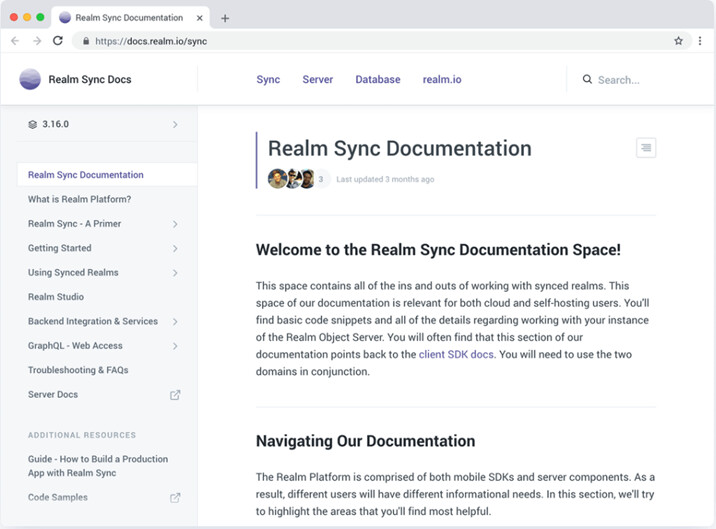The image size is (716, 529).
Task: Toggle the page outline icon button
Action: (646, 148)
